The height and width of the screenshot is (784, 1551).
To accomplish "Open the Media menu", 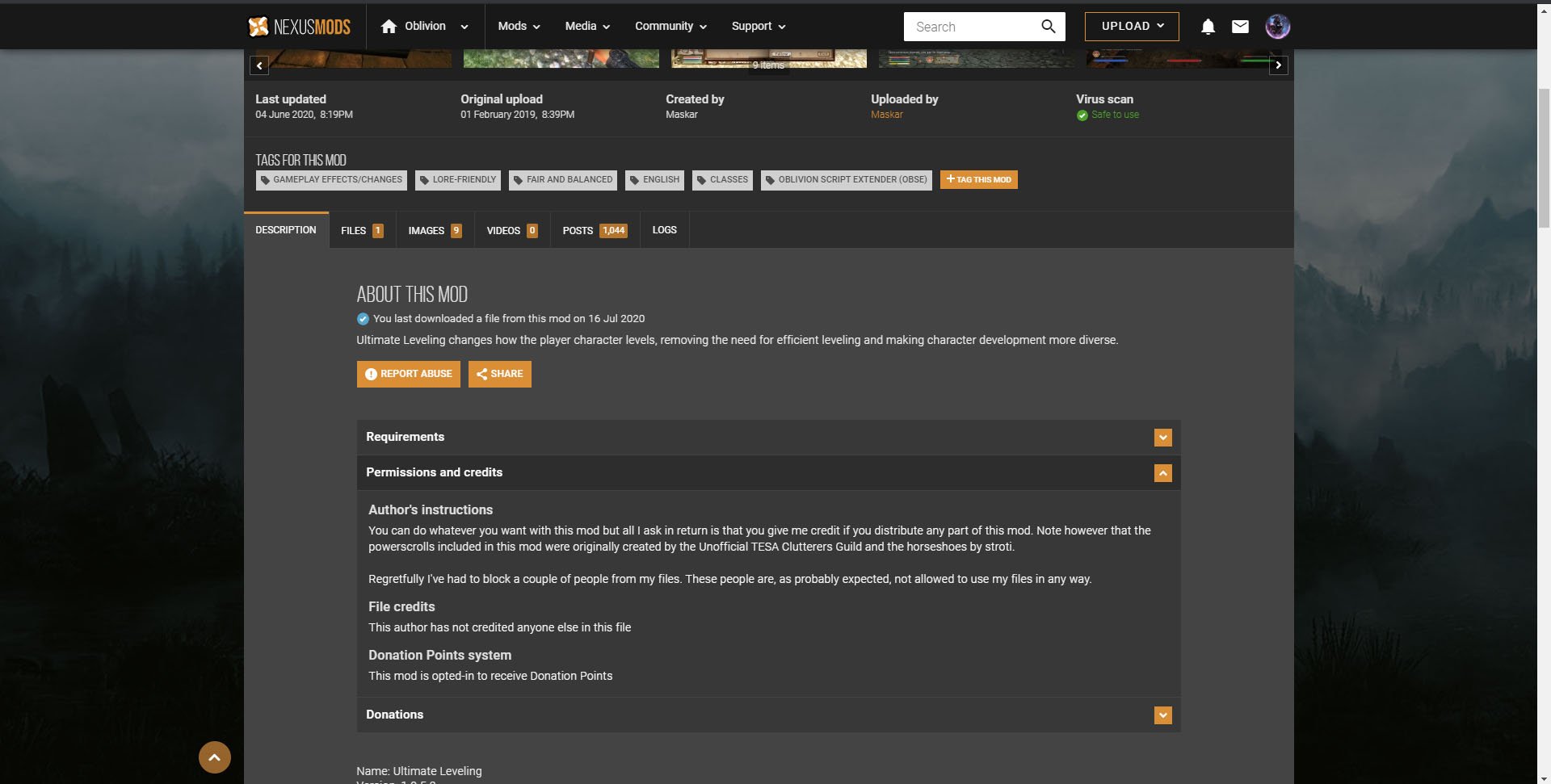I will point(587,27).
